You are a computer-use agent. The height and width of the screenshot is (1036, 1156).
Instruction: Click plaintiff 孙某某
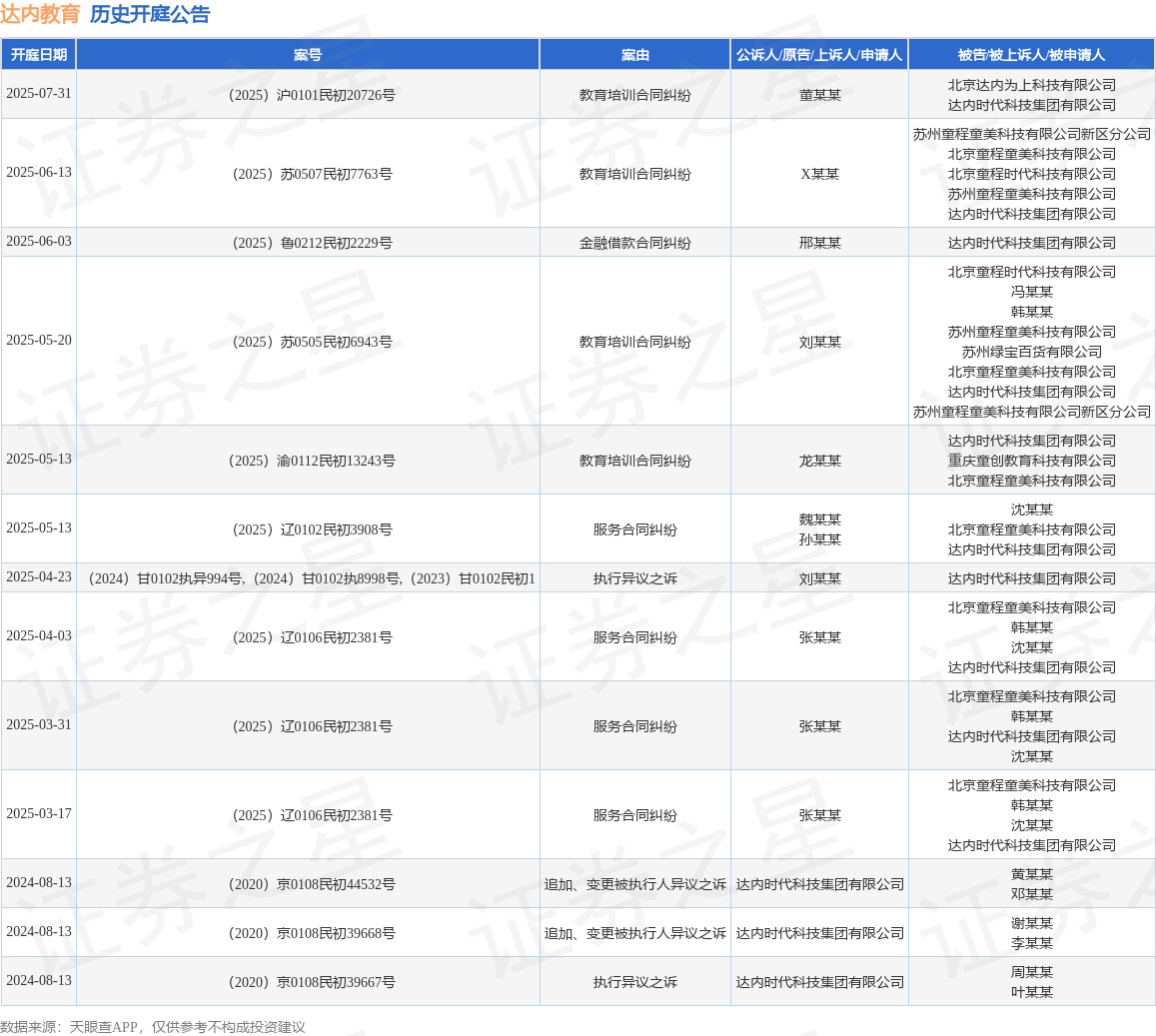820,539
